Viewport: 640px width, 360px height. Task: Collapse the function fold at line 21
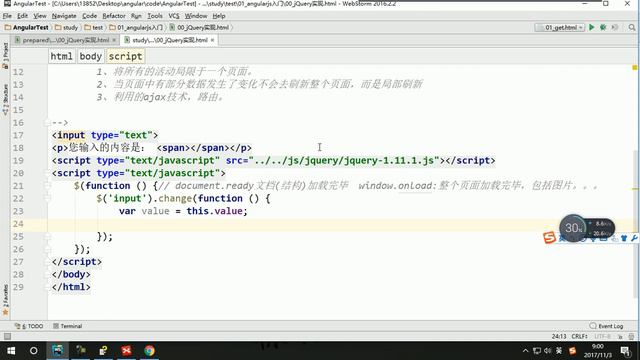(x=47, y=186)
